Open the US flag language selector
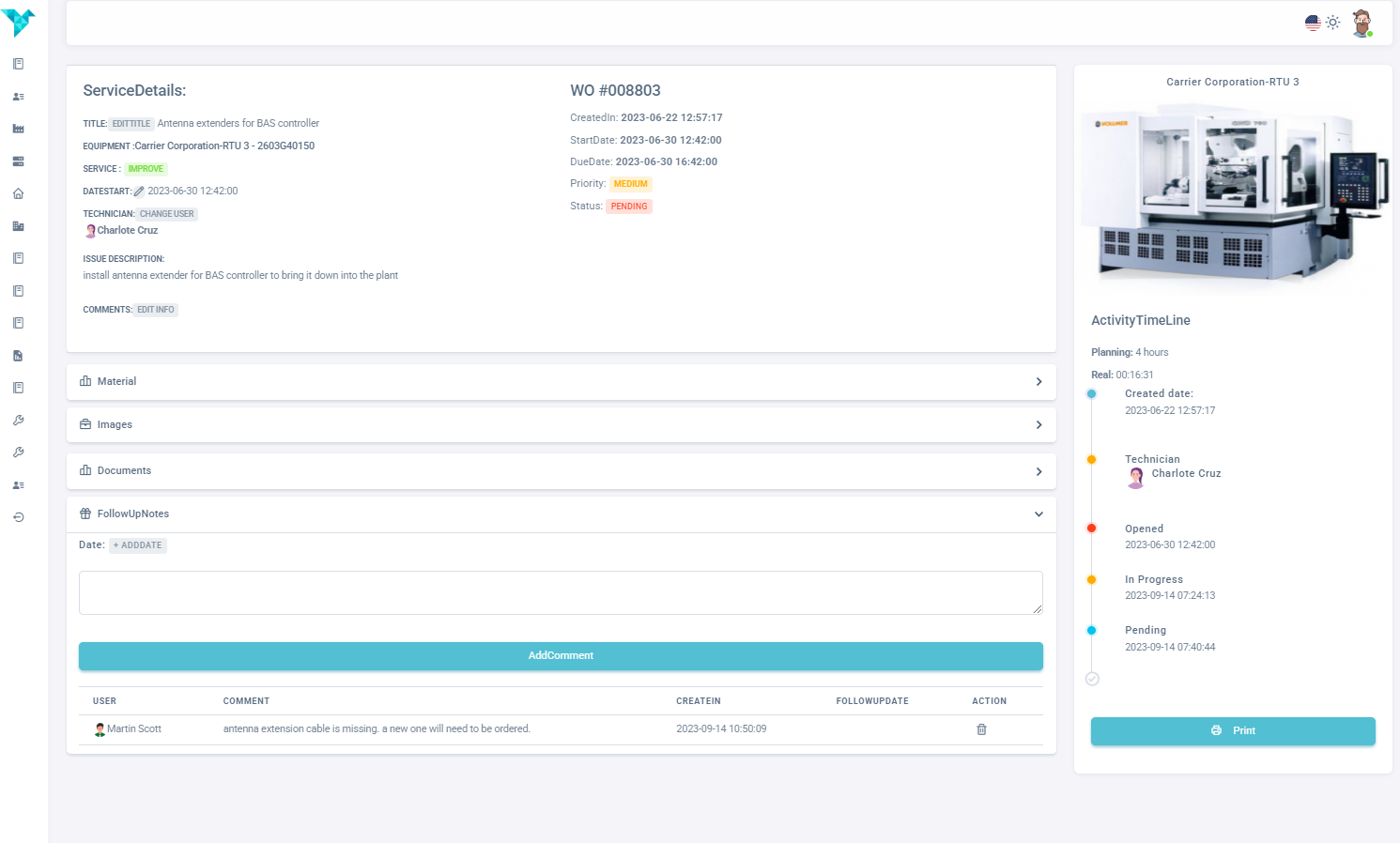Image resolution: width=1400 pixels, height=843 pixels. [1312, 23]
